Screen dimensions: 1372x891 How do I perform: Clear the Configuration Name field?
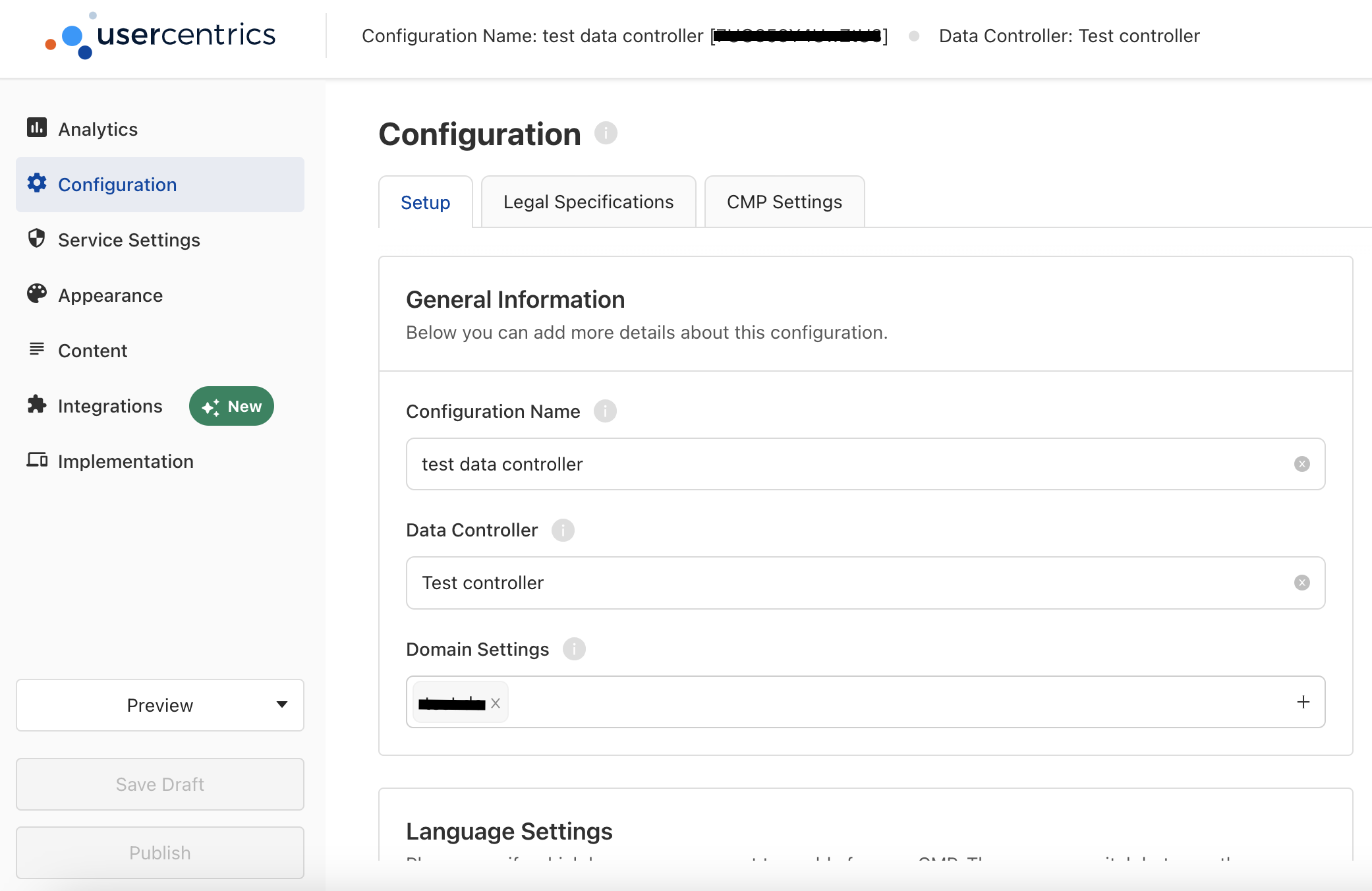(1301, 464)
